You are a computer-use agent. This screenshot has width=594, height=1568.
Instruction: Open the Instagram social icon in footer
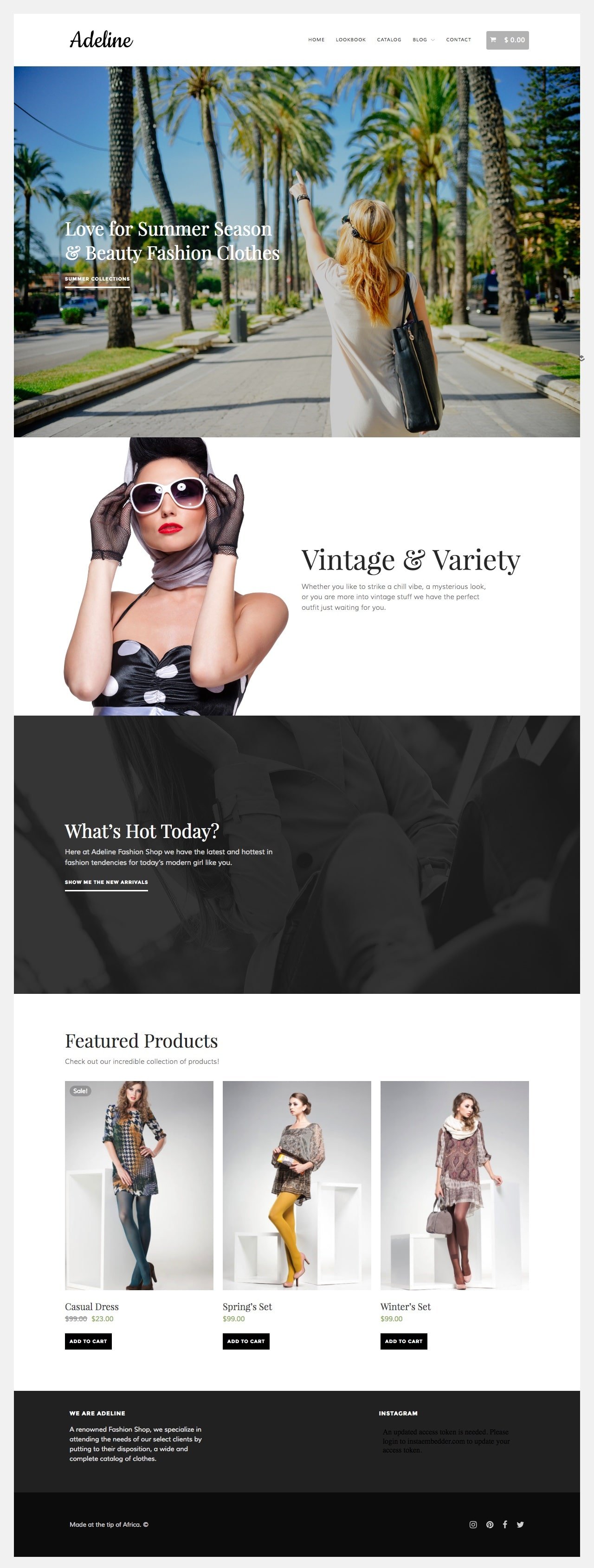pos(473,1524)
